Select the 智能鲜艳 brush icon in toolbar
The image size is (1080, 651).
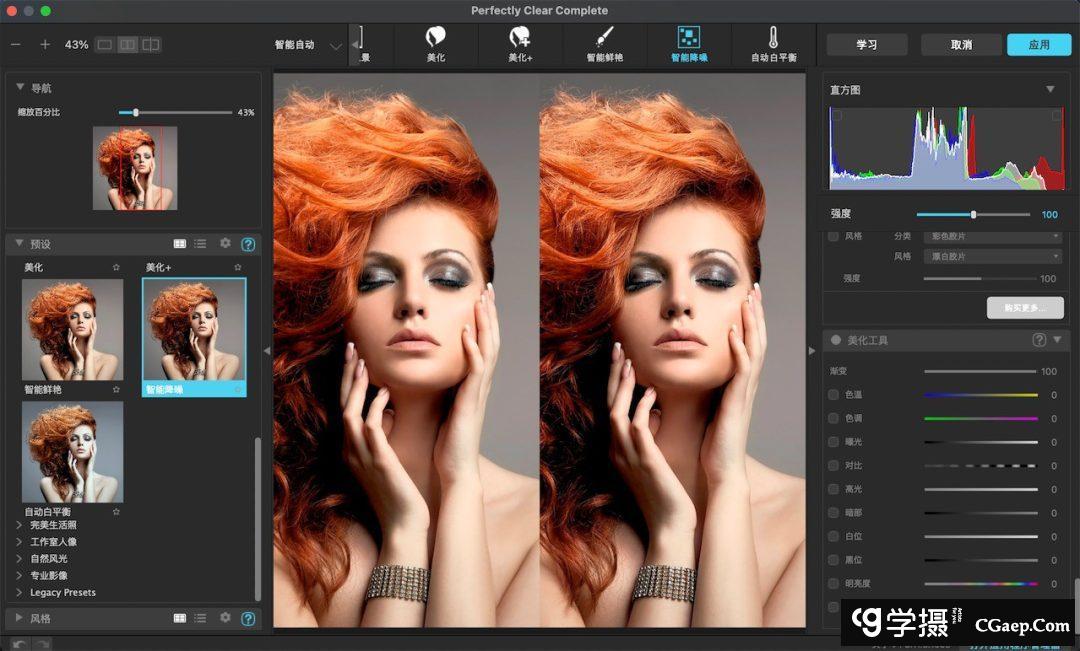pyautogui.click(x=604, y=38)
